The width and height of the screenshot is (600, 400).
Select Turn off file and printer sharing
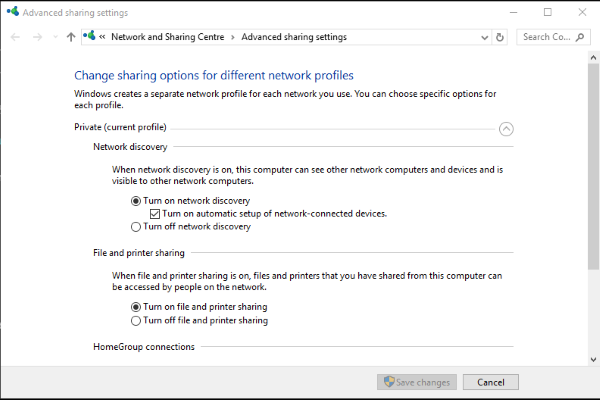tap(135, 320)
